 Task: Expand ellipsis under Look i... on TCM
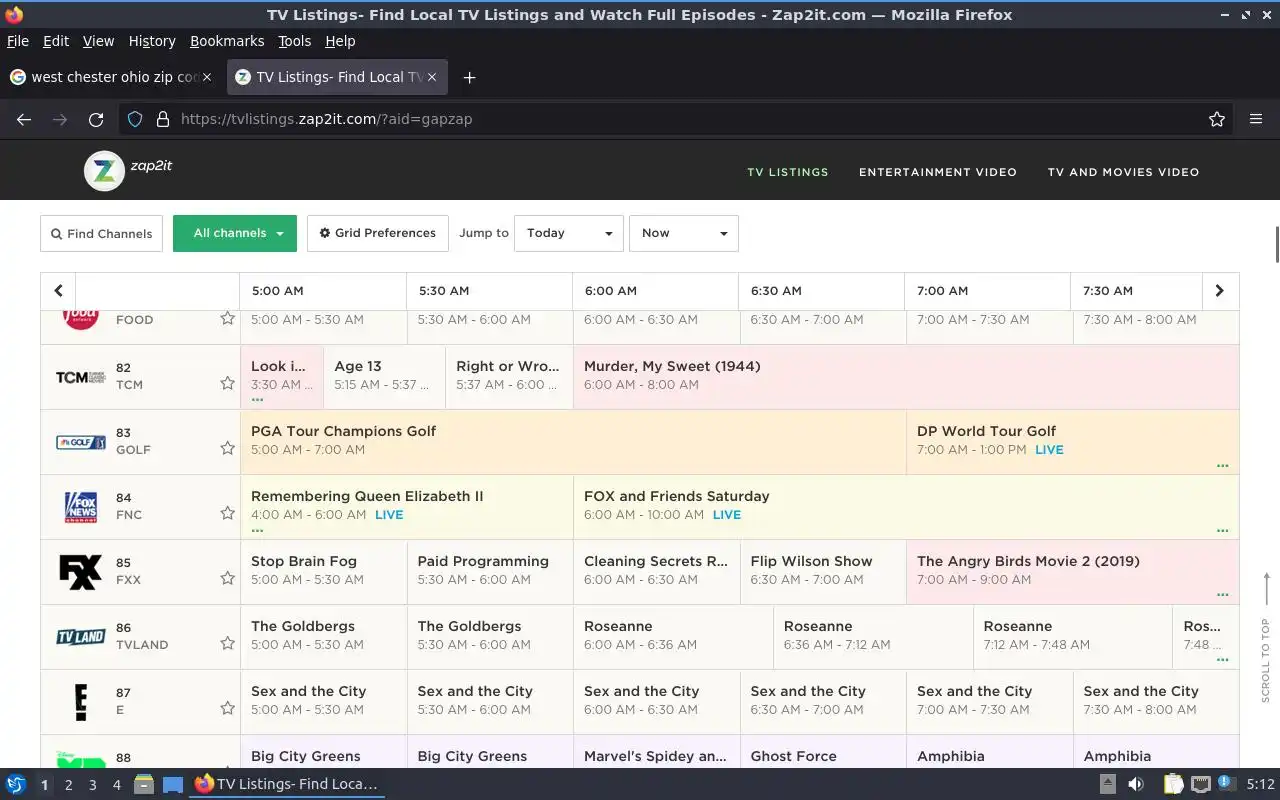[x=257, y=400]
